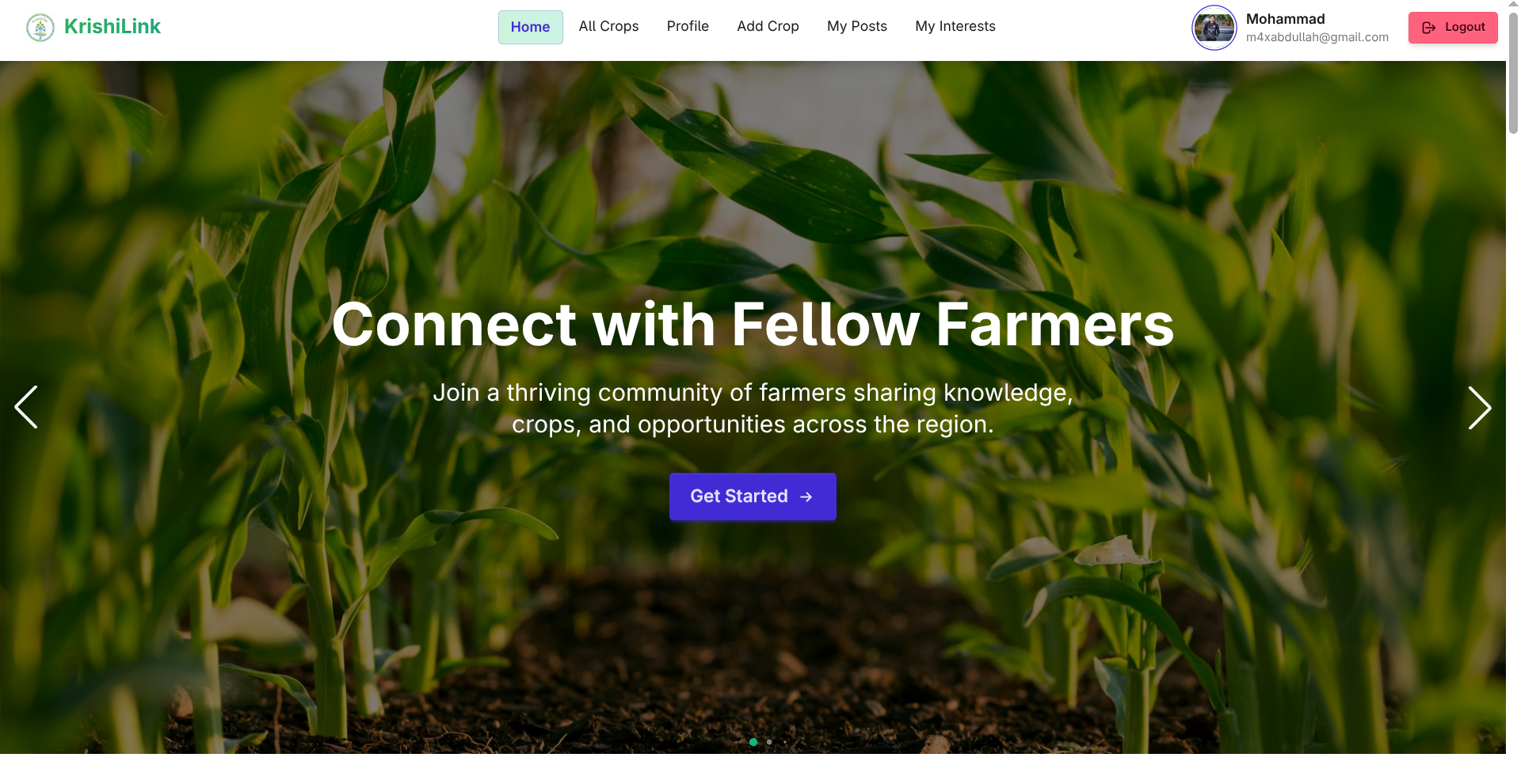Select the first green carousel dot
Image resolution: width=1521 pixels, height=784 pixels.
pyautogui.click(x=753, y=742)
